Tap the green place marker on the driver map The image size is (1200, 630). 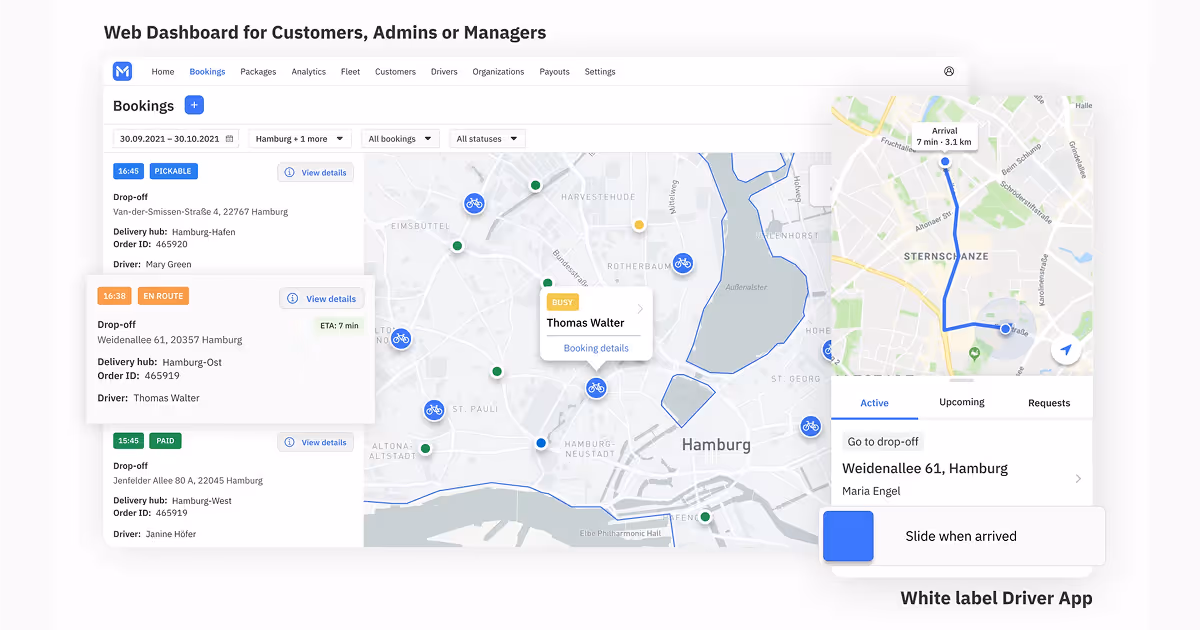point(975,355)
